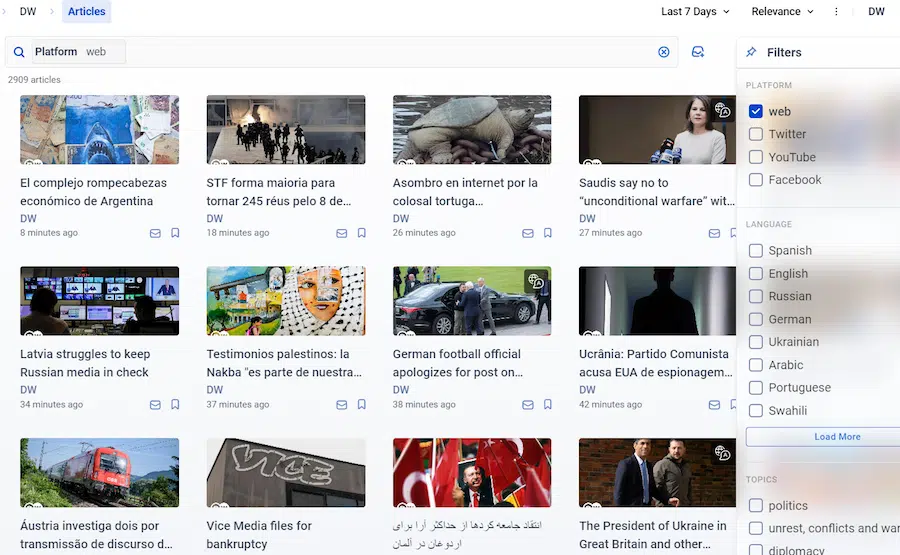Viewport: 900px width, 555px height.
Task: Click the mail icon on the German football official article
Action: (528, 405)
